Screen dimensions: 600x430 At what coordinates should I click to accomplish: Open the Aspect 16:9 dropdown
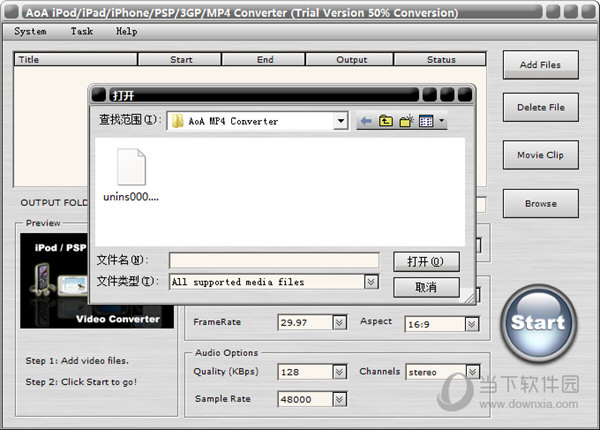472,324
